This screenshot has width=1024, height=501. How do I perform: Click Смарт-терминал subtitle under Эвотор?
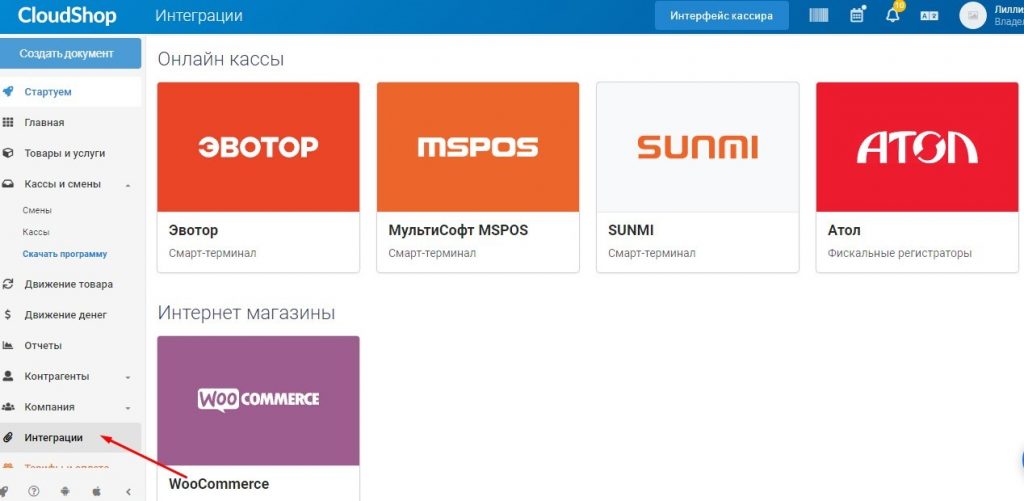(212, 253)
